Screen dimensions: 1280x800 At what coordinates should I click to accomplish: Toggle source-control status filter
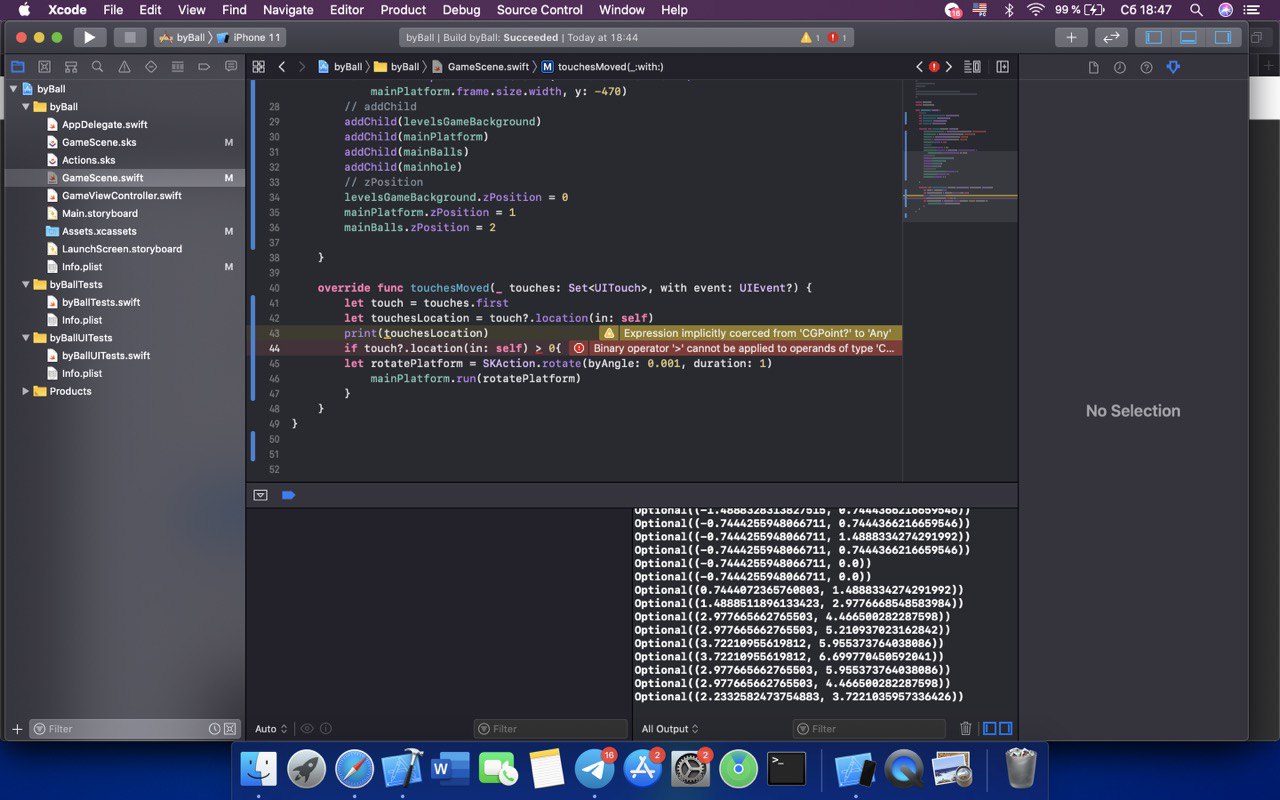click(x=230, y=729)
